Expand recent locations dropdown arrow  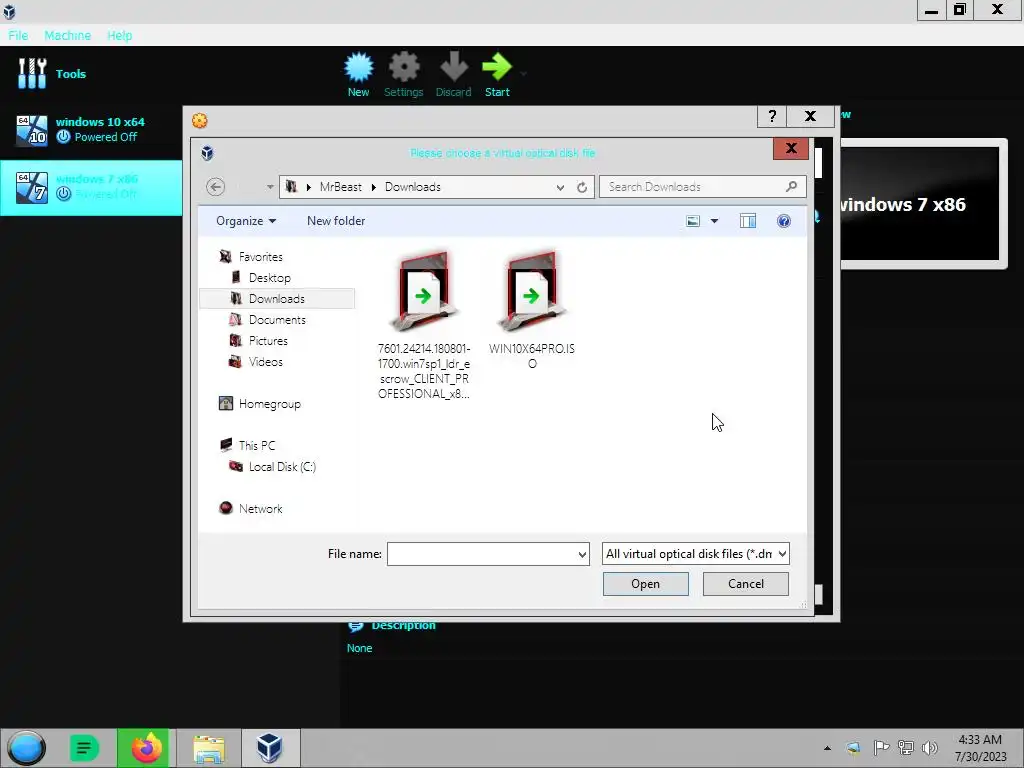click(270, 187)
